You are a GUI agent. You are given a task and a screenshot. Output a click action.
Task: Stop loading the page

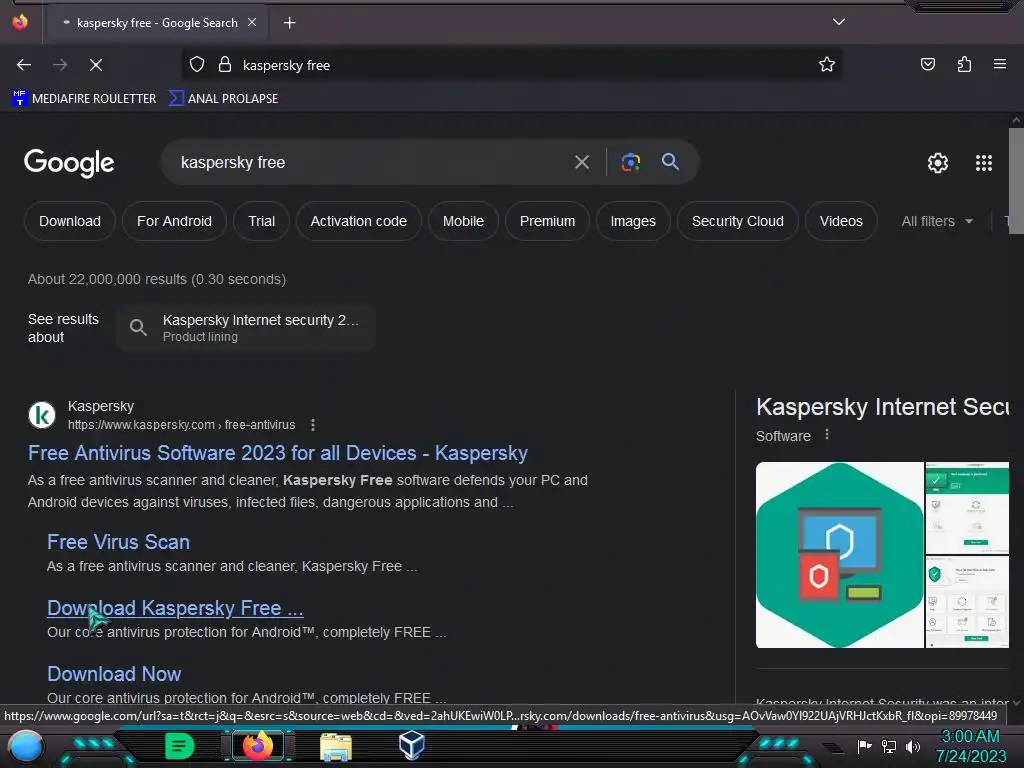pos(96,65)
